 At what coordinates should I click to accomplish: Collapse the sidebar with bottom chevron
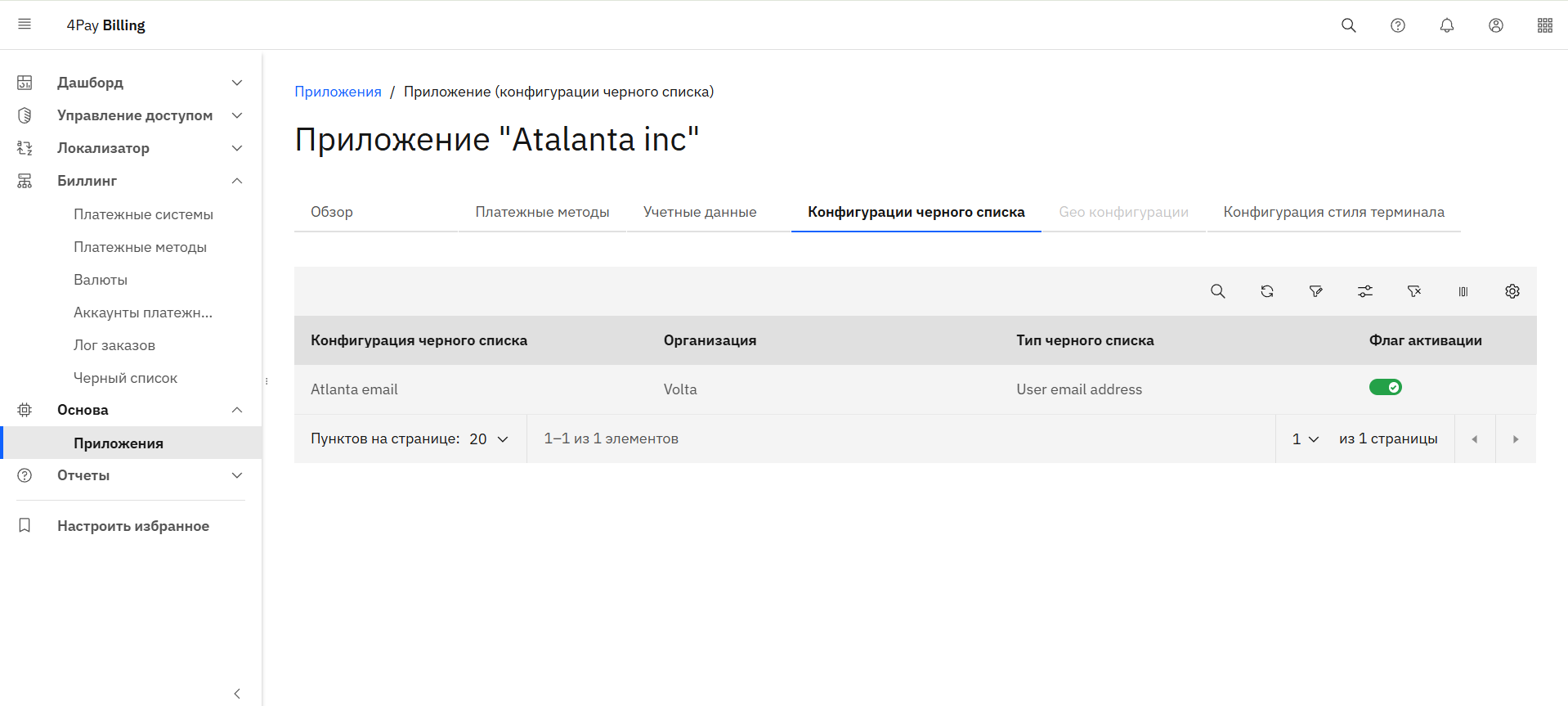click(x=237, y=694)
